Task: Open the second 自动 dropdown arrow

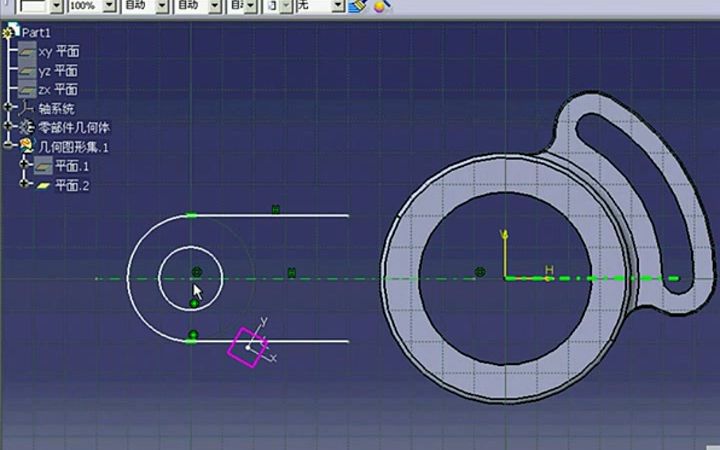Action: pos(214,6)
